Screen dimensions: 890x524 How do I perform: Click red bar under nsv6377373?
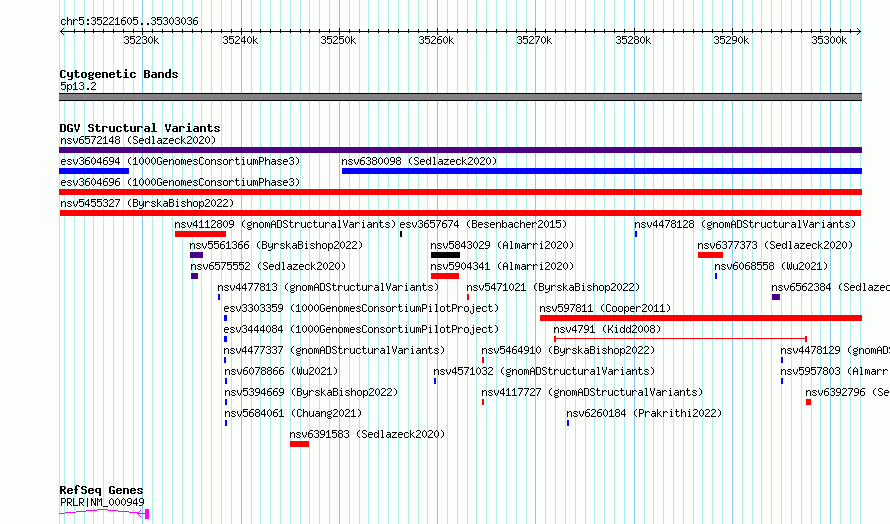pos(710,255)
